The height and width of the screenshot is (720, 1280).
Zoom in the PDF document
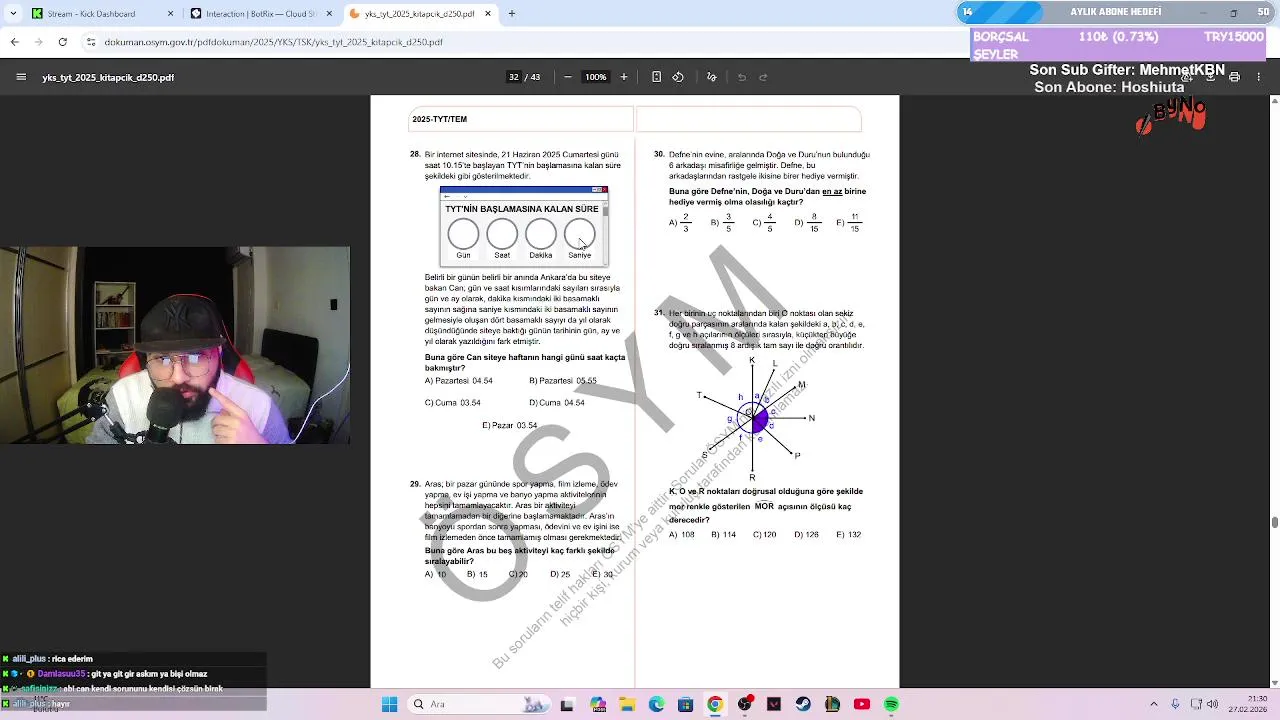(624, 77)
